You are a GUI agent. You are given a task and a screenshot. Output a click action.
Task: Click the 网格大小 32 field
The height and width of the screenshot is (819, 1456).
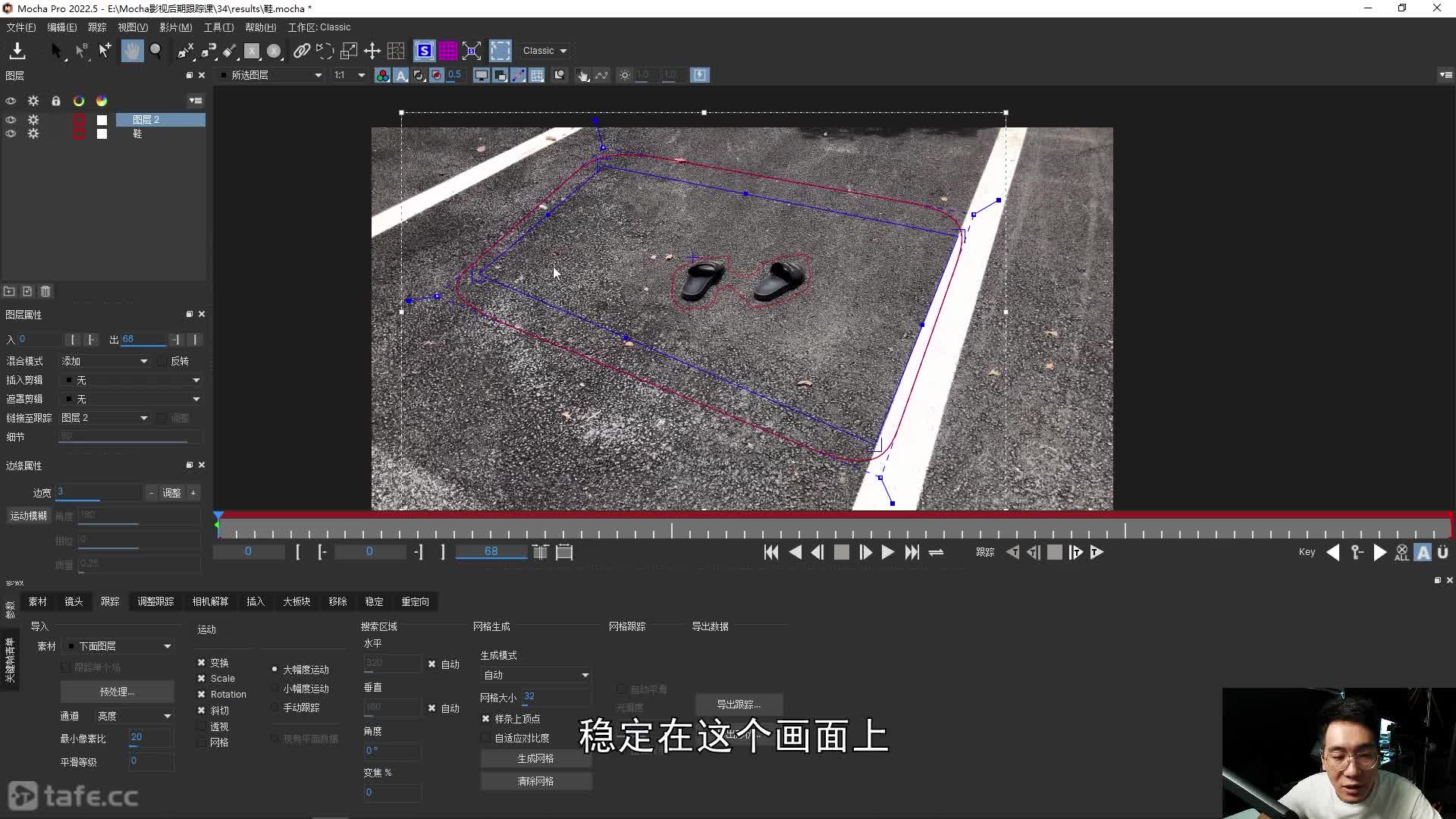point(555,696)
